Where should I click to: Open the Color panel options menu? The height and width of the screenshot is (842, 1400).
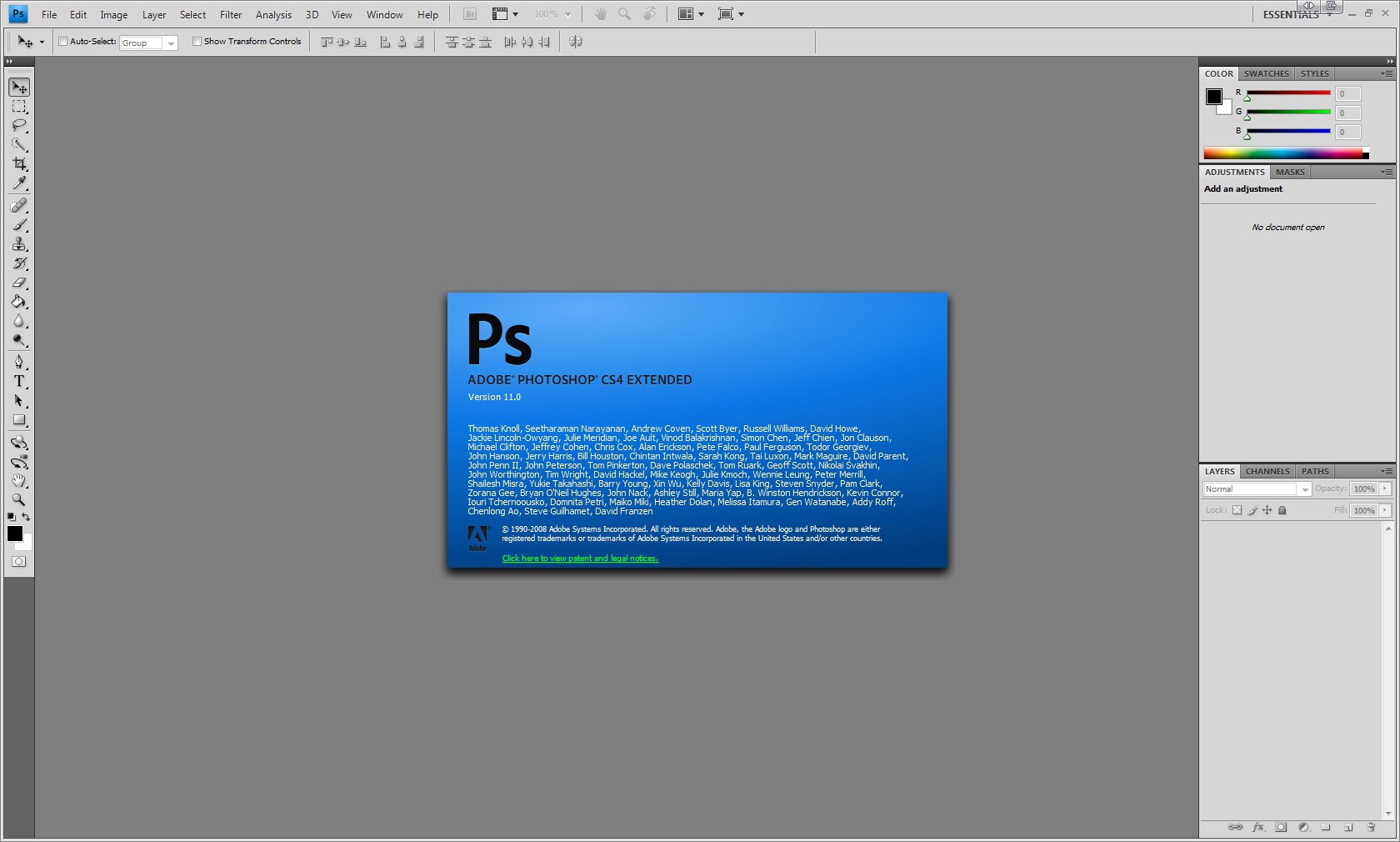pyautogui.click(x=1387, y=73)
